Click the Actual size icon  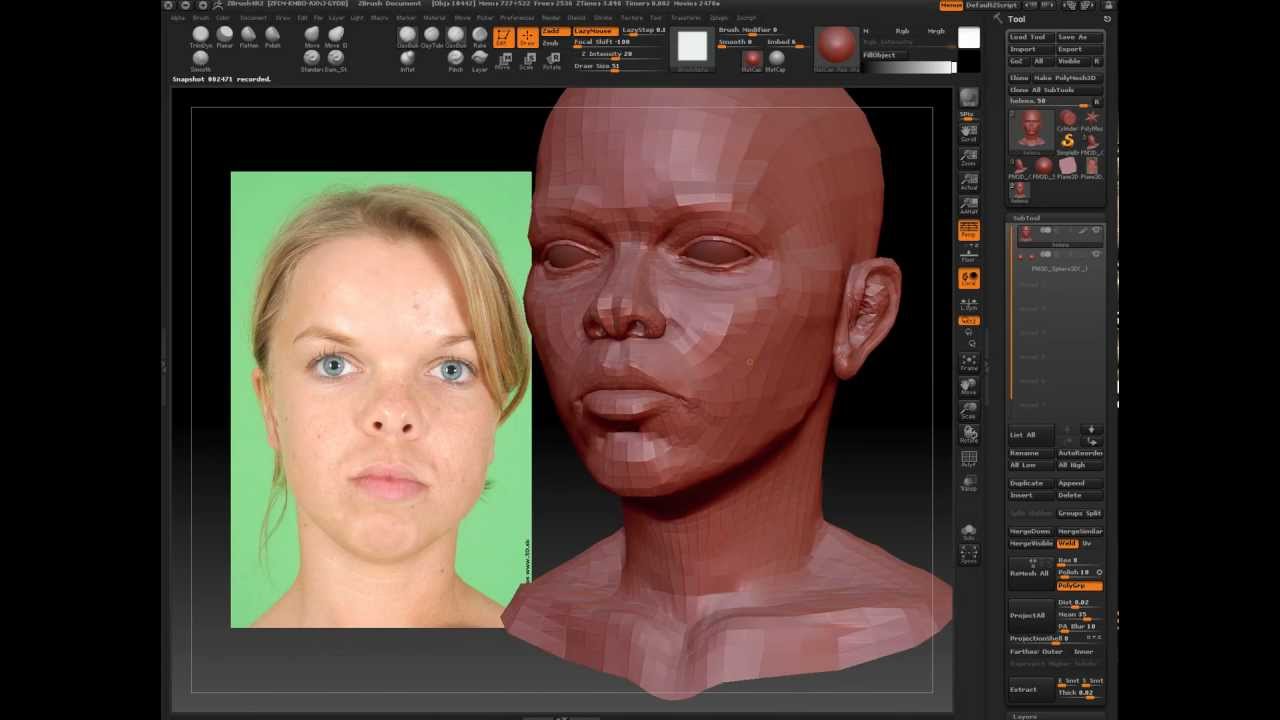[968, 181]
